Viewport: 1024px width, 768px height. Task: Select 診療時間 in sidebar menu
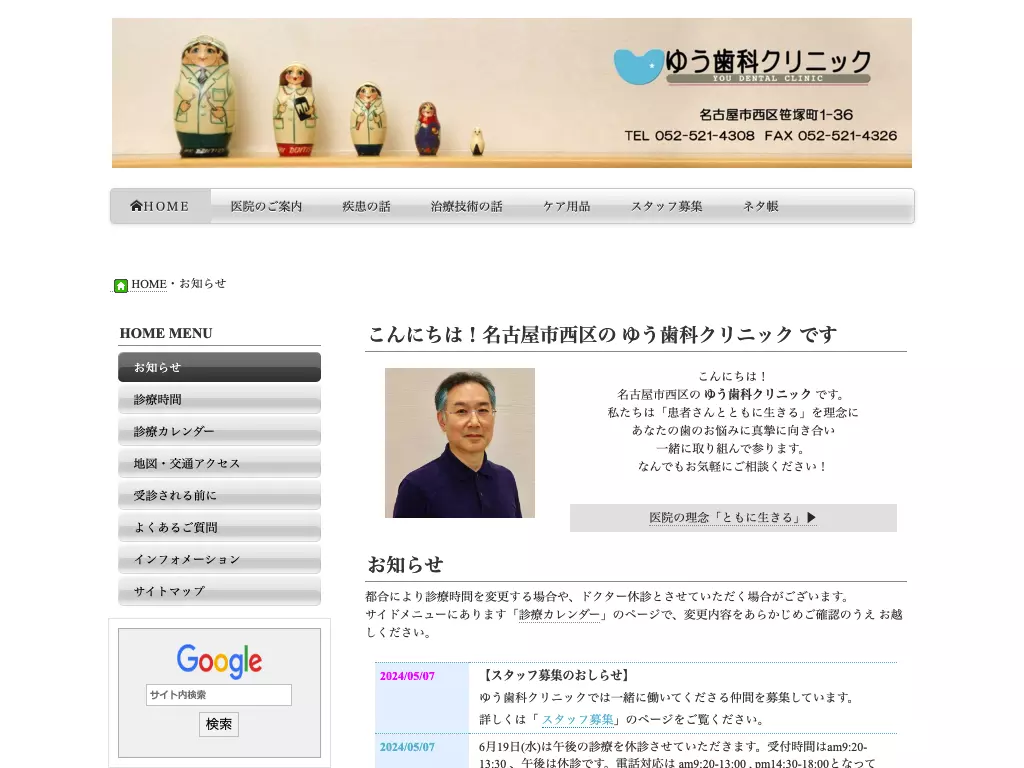point(219,399)
